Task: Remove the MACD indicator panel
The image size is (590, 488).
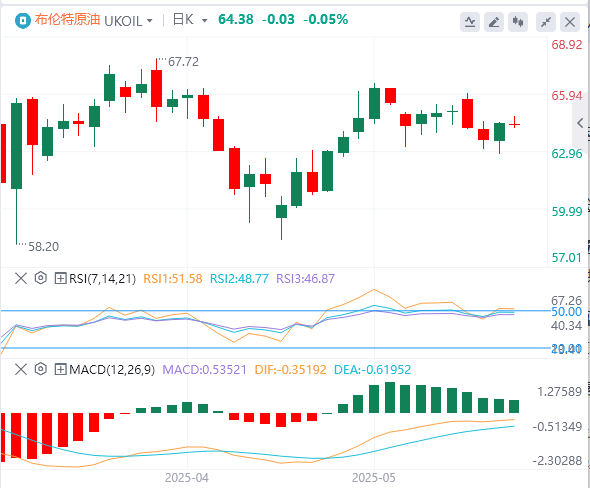Action: coord(21,369)
